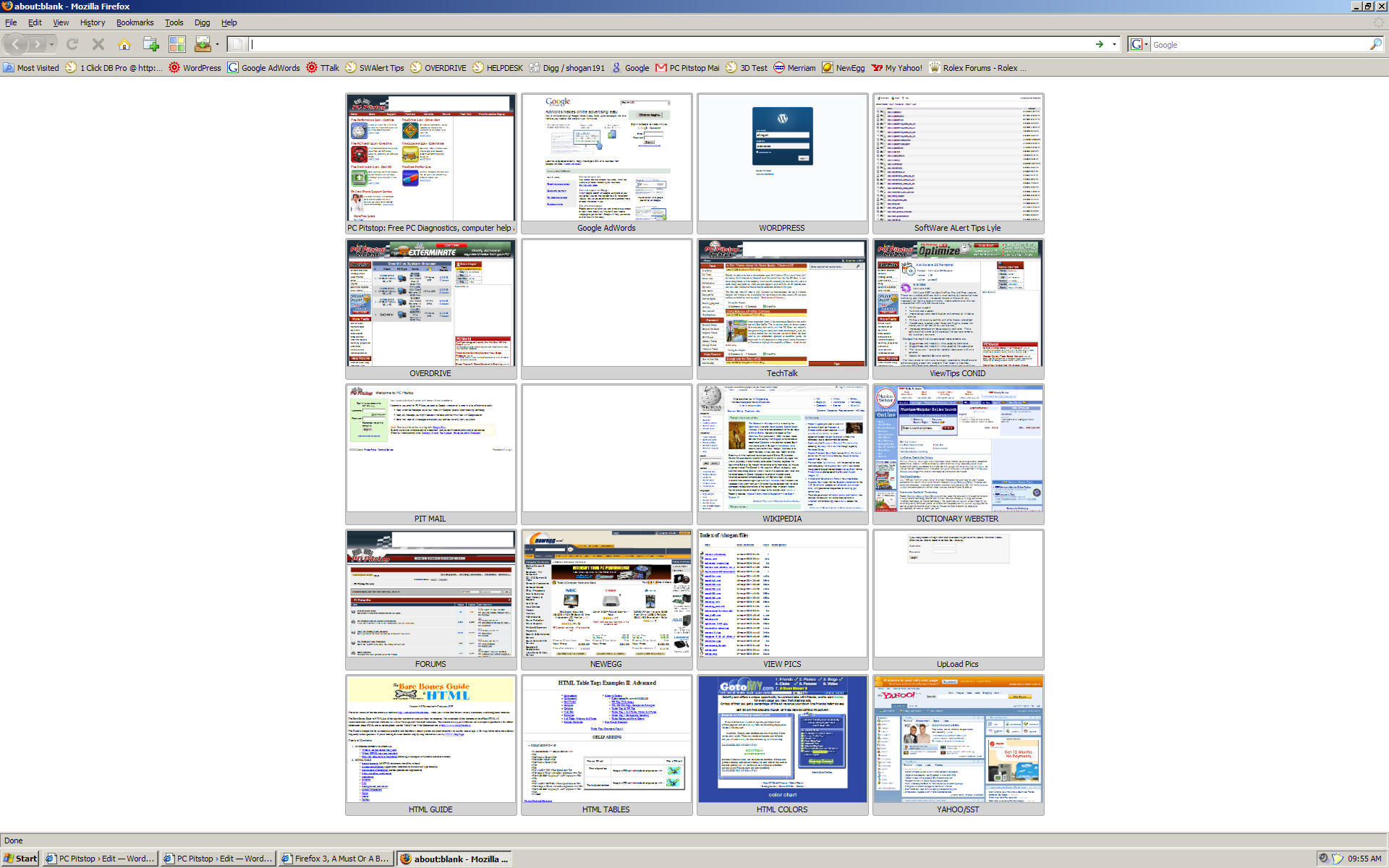Click the Downloads tray icon
1389x868 pixels.
203,45
